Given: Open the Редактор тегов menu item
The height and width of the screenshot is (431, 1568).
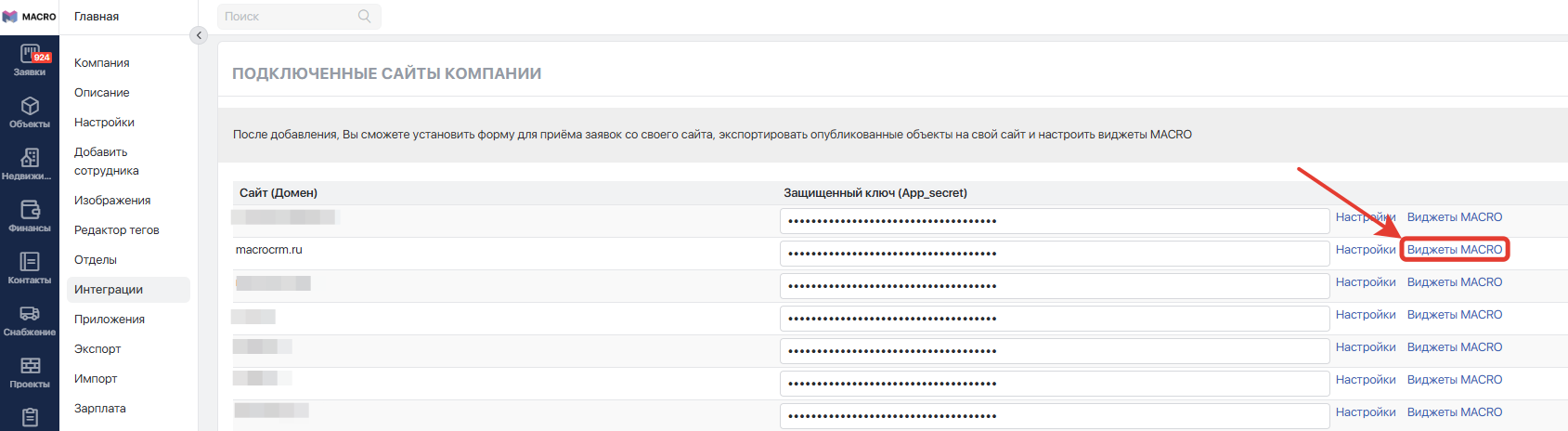Looking at the screenshot, I should point(117,230).
